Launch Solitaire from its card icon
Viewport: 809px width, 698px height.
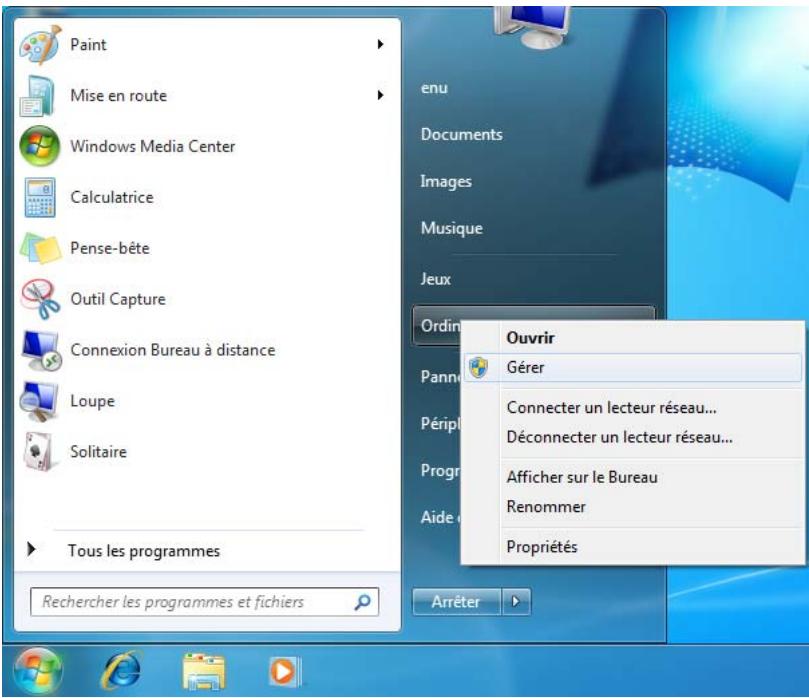[x=39, y=451]
